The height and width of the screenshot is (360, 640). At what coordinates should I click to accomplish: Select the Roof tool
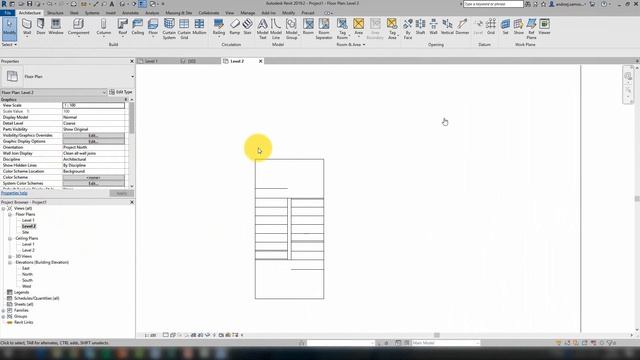(122, 27)
